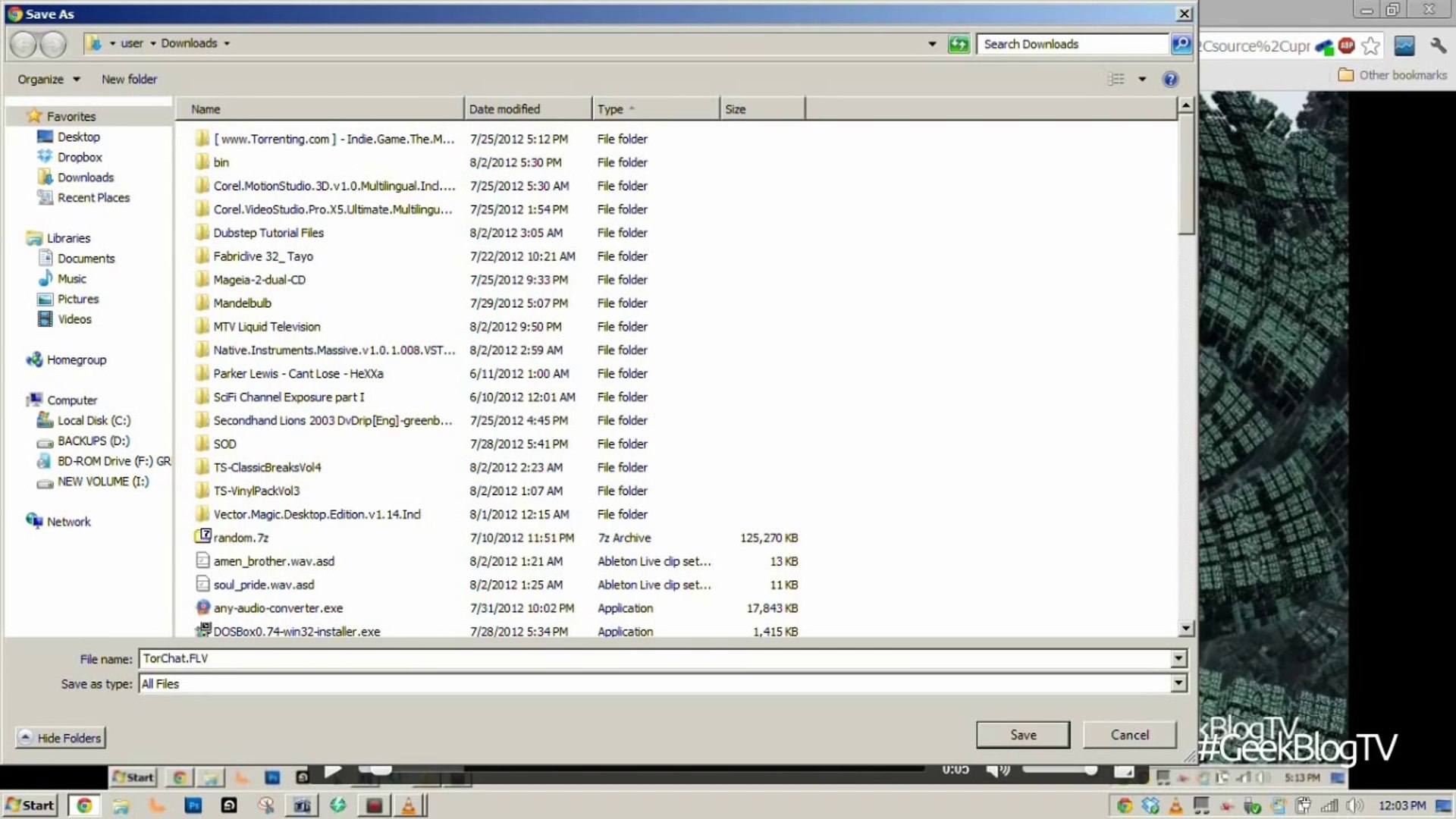Open the Organize menu
Screen dimensions: 1456x819
(x=49, y=79)
